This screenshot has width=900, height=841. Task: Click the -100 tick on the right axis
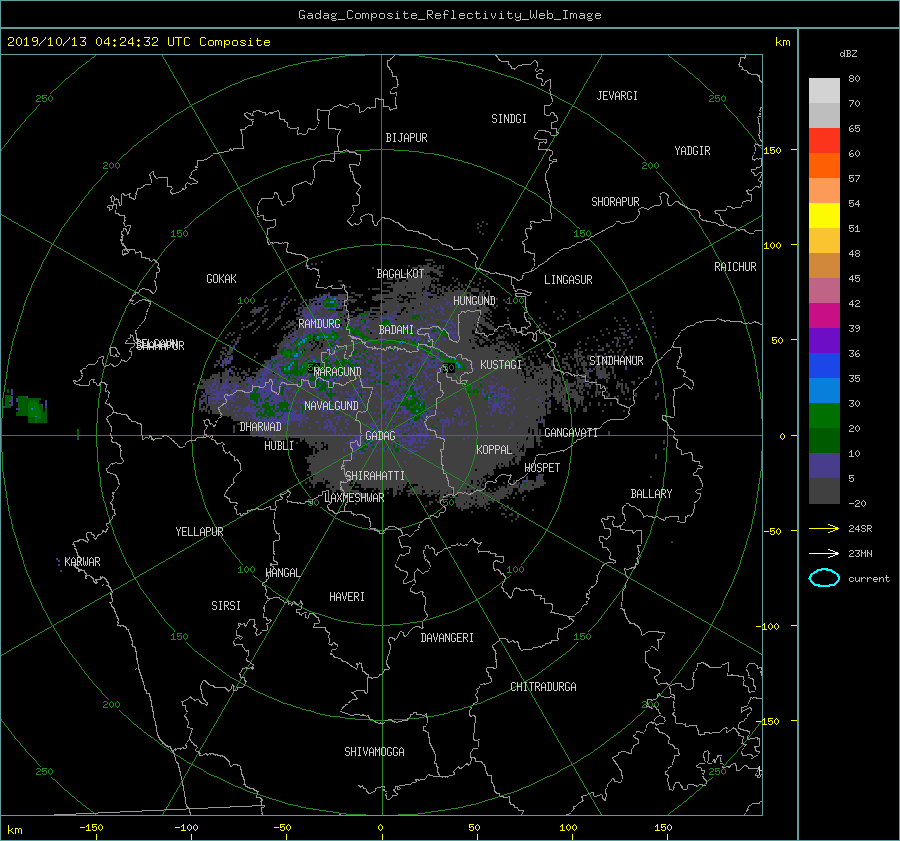click(767, 626)
